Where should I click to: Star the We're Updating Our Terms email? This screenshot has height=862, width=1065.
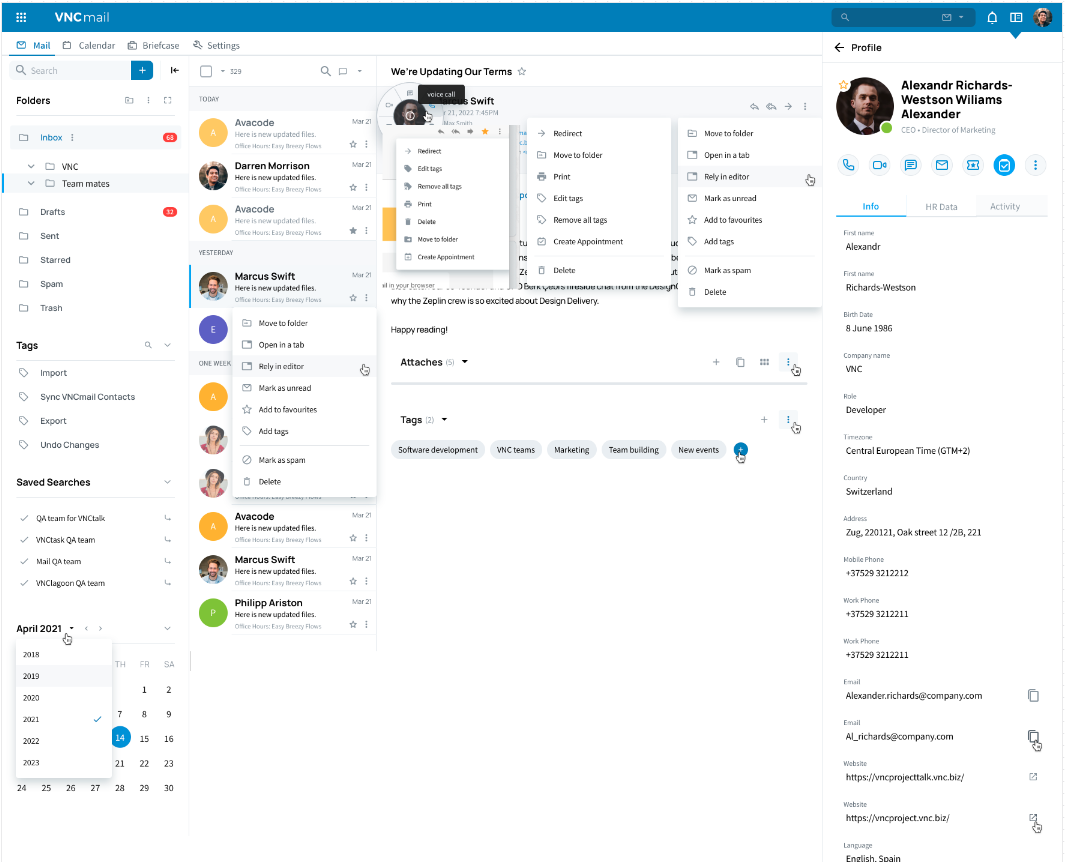[x=522, y=72]
